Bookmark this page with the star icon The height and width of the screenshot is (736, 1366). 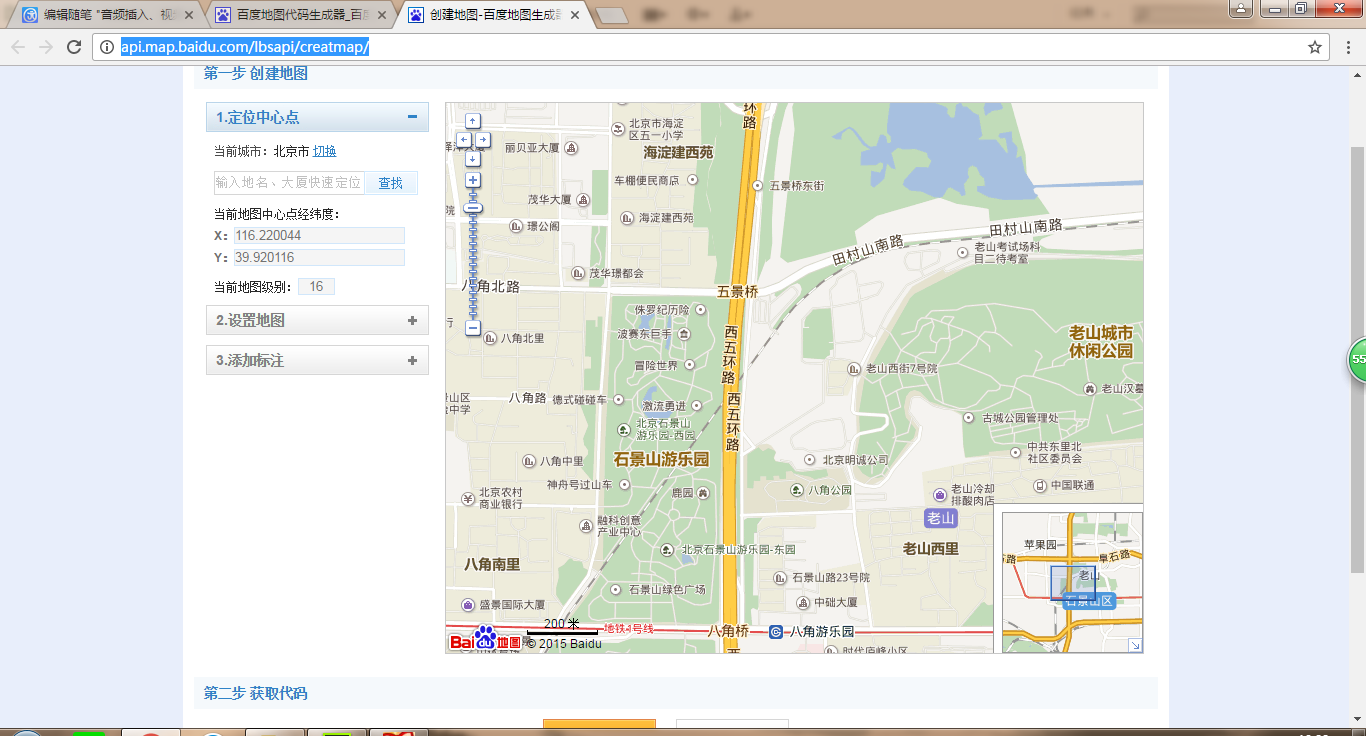[x=1315, y=47]
